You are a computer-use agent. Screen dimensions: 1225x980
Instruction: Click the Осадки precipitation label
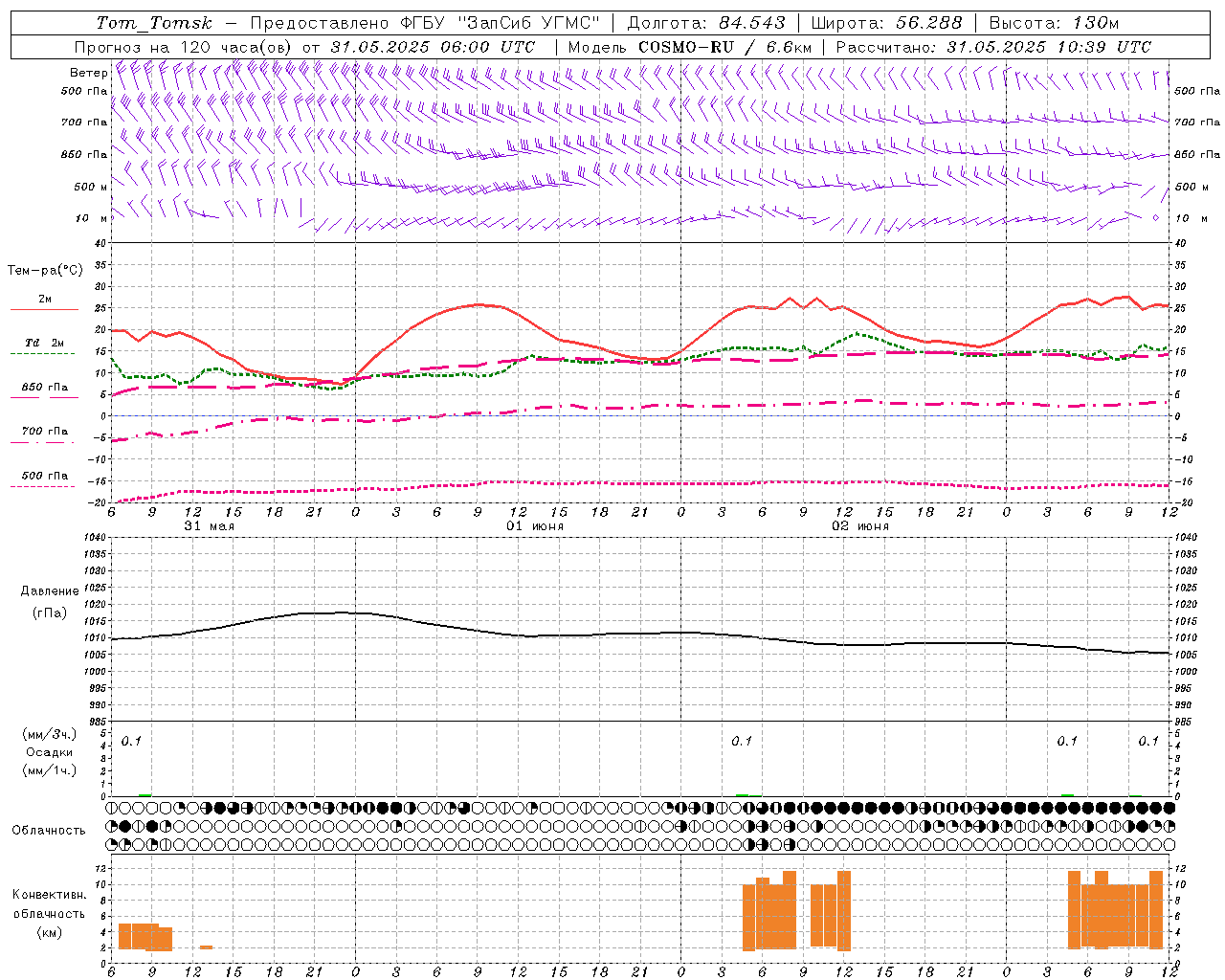[x=50, y=752]
